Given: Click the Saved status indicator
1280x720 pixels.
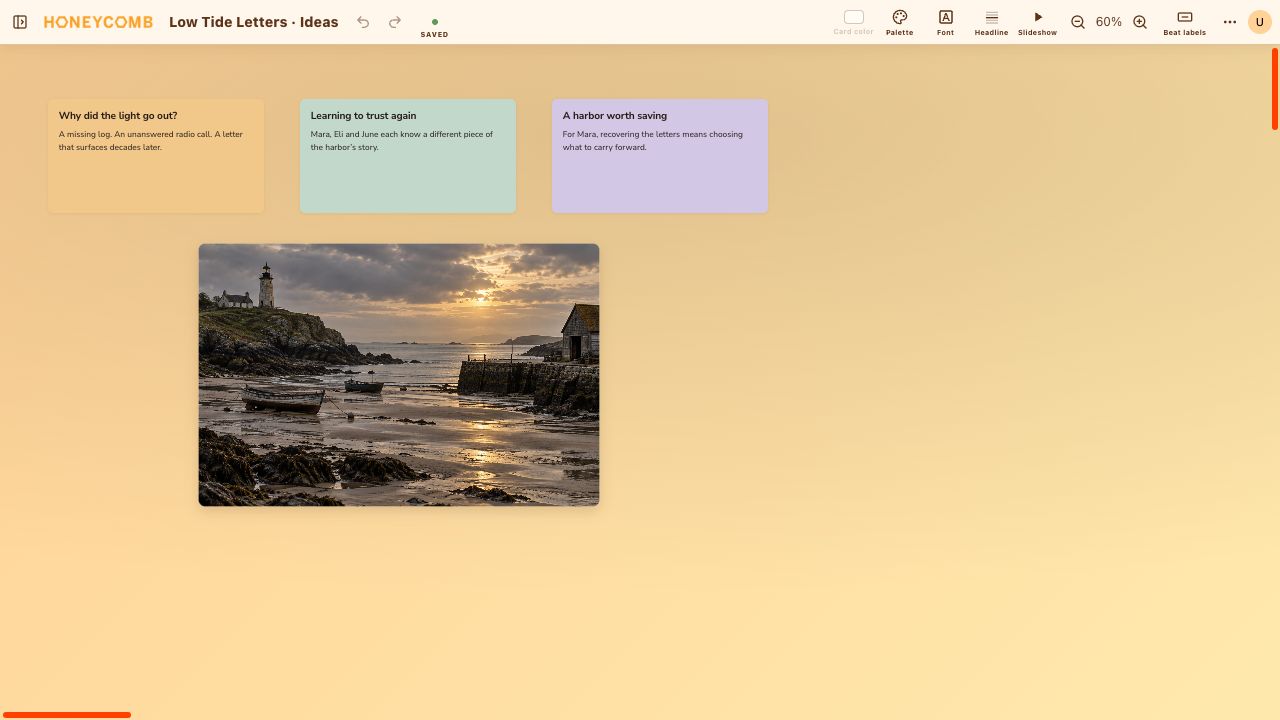Looking at the screenshot, I should pos(434,27).
